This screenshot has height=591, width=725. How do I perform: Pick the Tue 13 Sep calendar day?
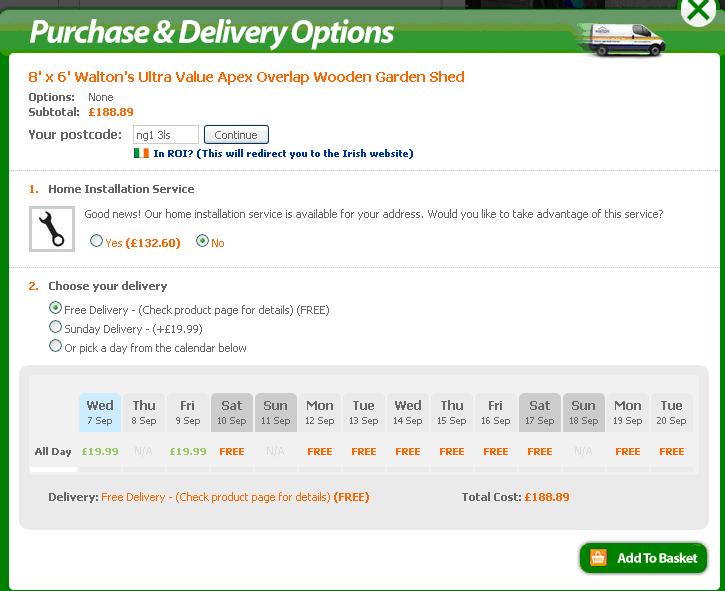tap(363, 412)
